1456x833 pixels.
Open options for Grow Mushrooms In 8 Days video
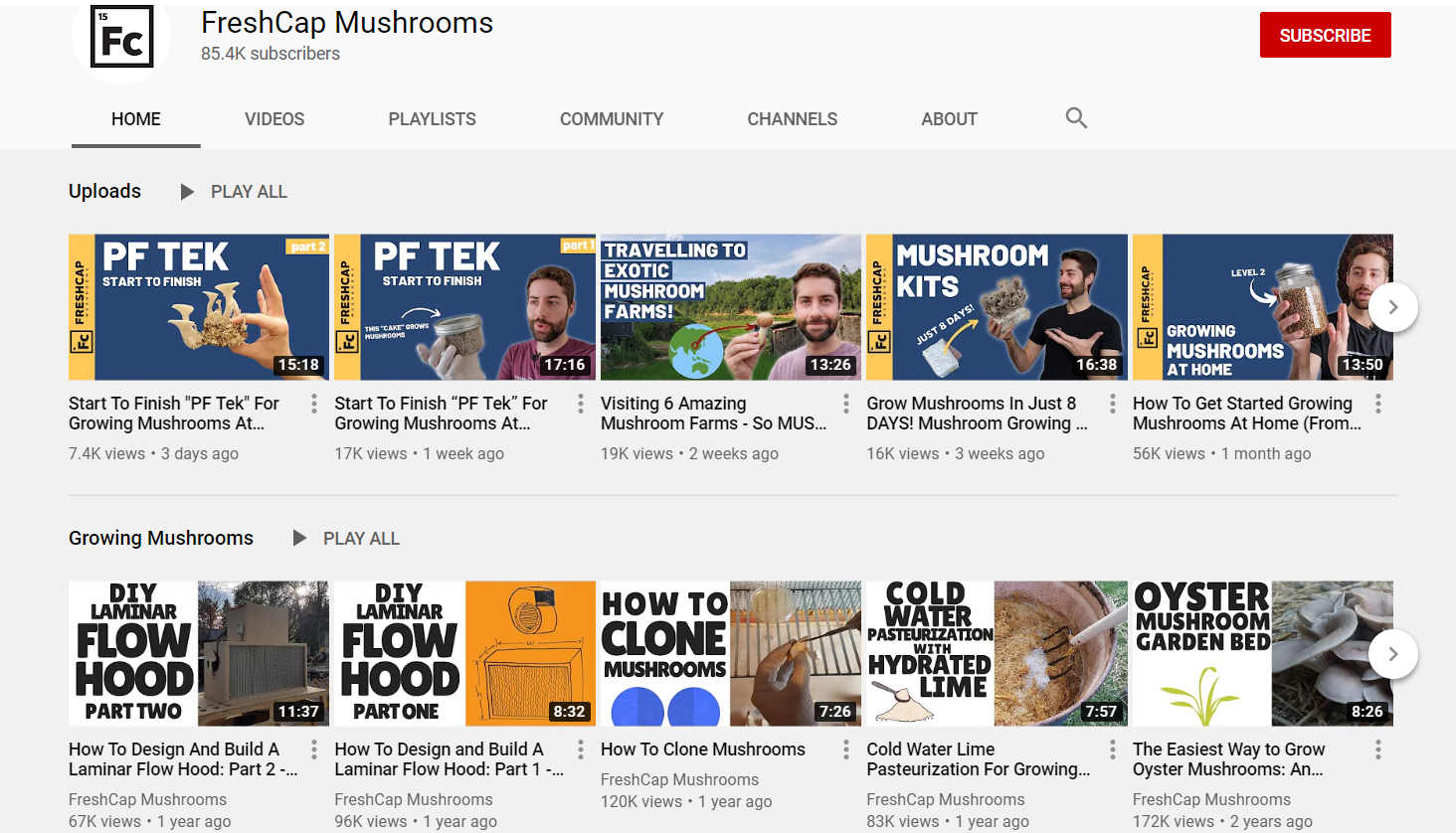click(1112, 404)
